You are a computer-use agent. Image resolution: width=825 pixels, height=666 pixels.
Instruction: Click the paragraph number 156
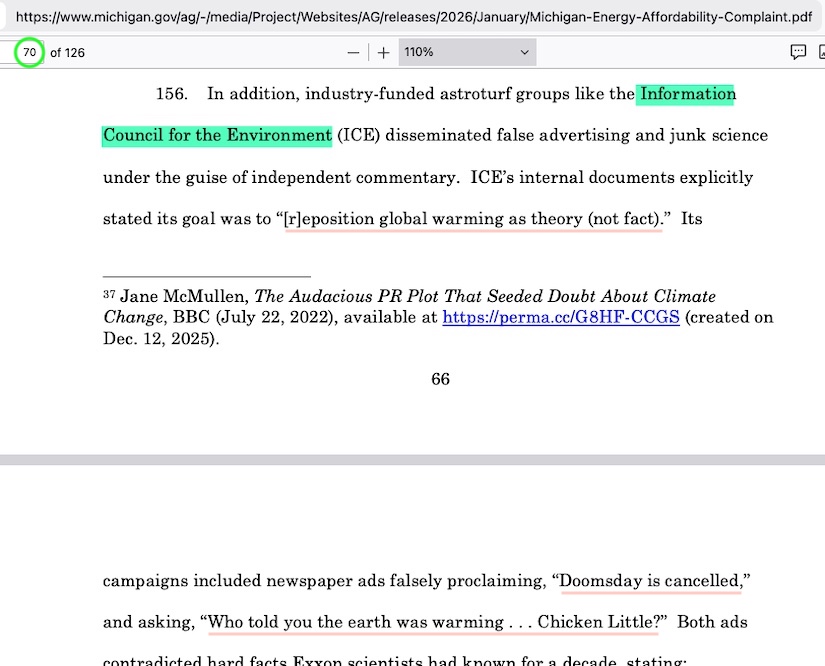pyautogui.click(x=171, y=94)
